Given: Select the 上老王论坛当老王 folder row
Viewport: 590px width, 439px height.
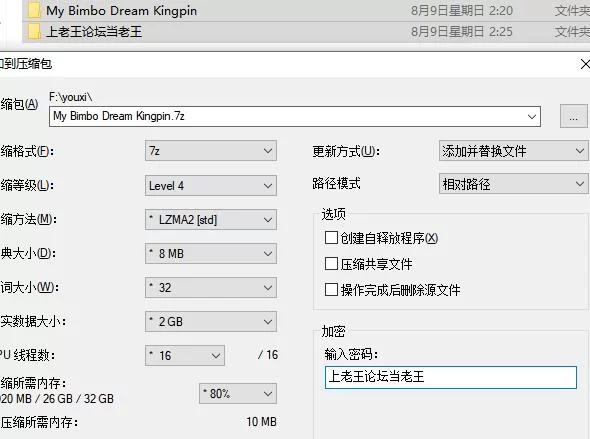Looking at the screenshot, I should [306, 32].
